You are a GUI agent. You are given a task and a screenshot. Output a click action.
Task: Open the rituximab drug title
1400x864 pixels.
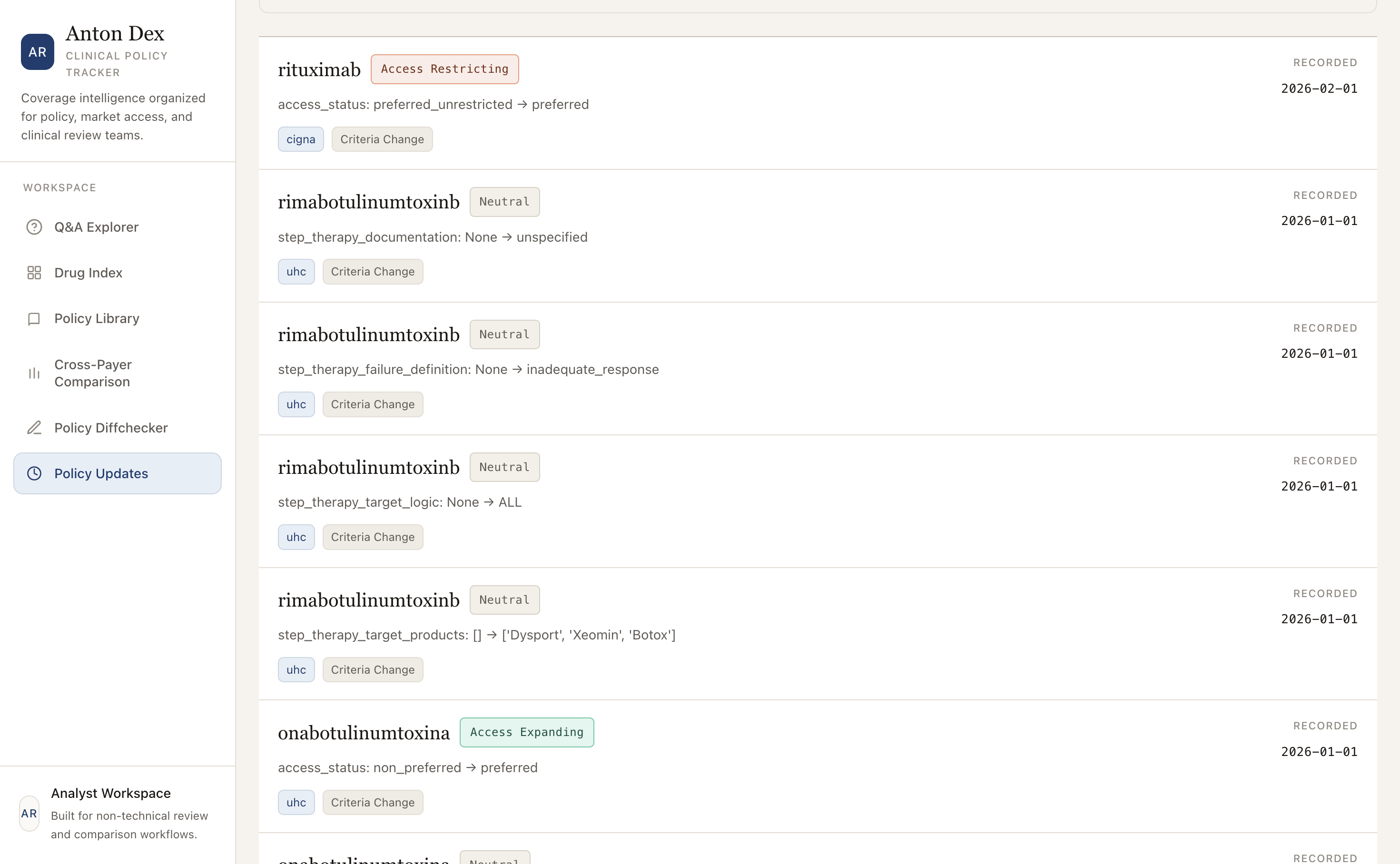(319, 70)
